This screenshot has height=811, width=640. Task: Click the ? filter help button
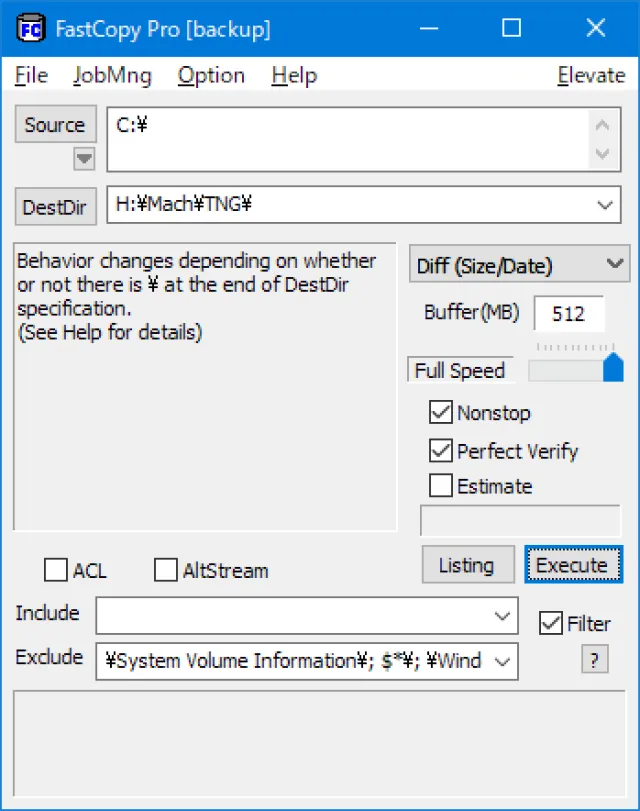594,659
